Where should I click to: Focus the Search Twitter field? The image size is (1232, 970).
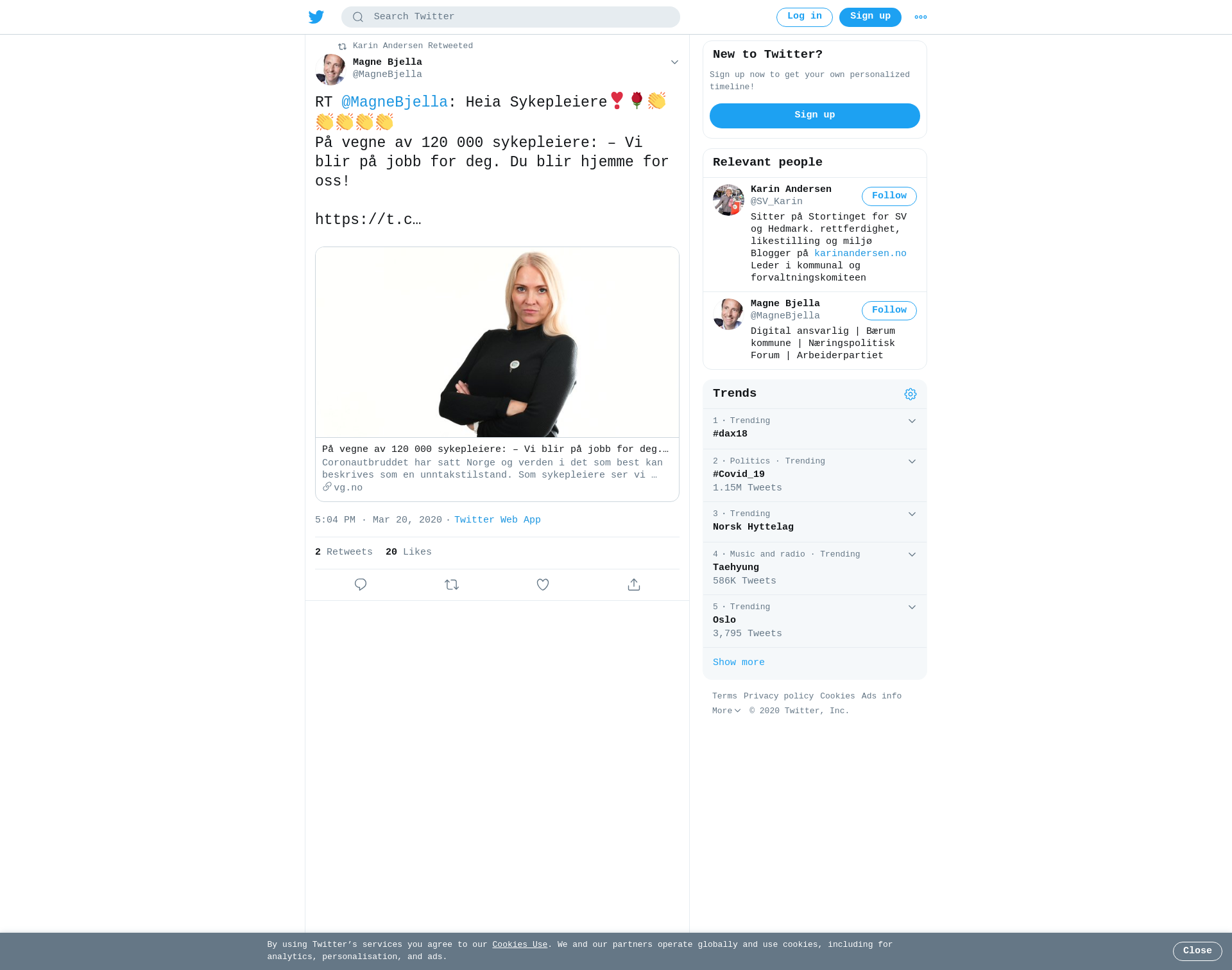511,17
